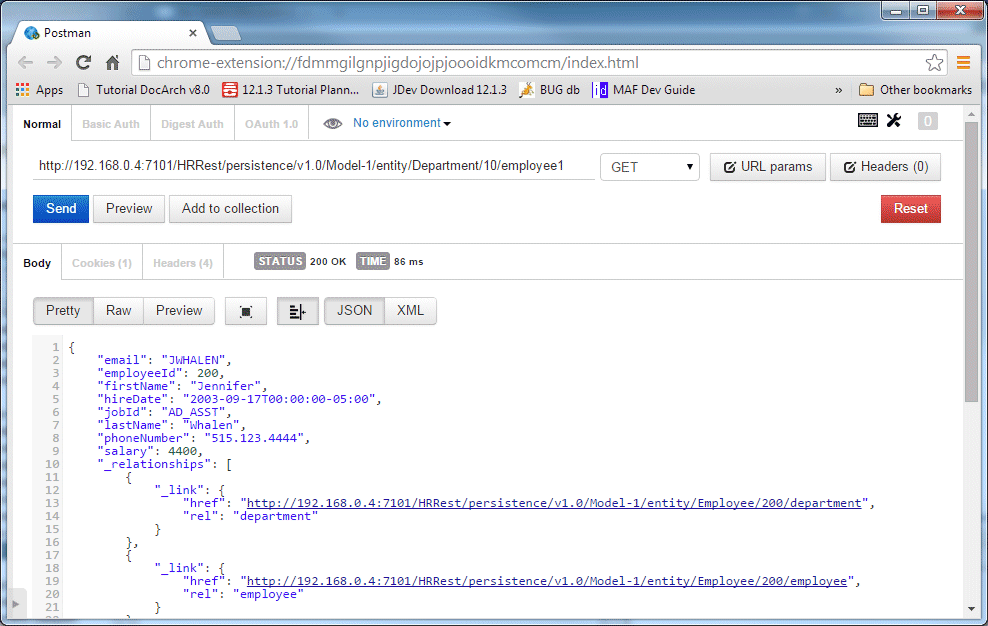Click the address bar URL
The height and width of the screenshot is (626, 988).
tap(398, 62)
